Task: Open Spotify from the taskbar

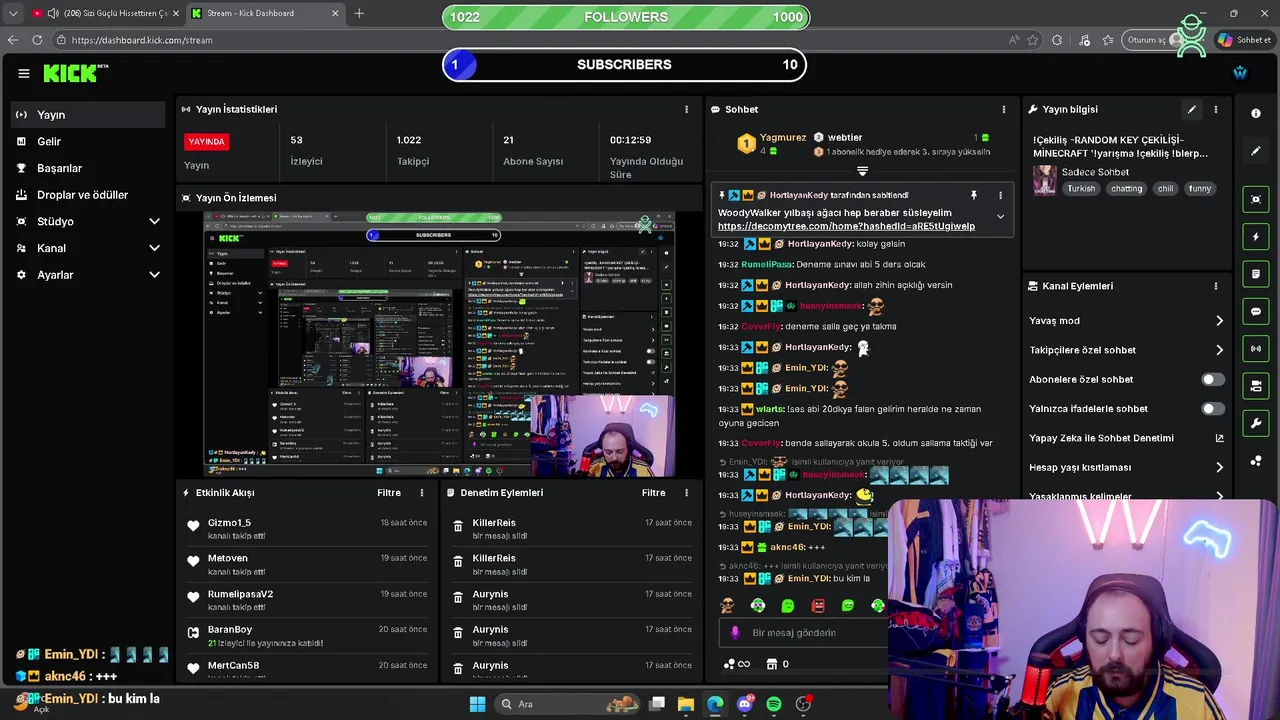Action: [x=773, y=704]
